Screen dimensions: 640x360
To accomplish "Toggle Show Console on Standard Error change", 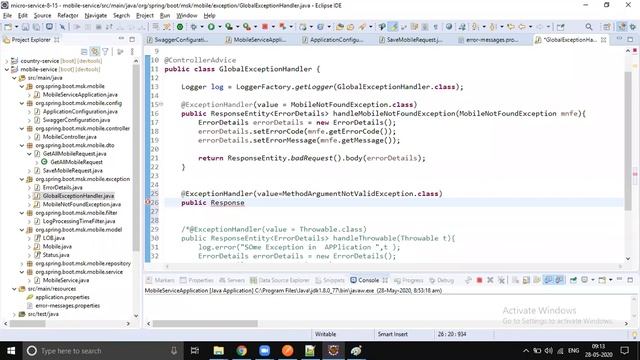I will pos(559,280).
